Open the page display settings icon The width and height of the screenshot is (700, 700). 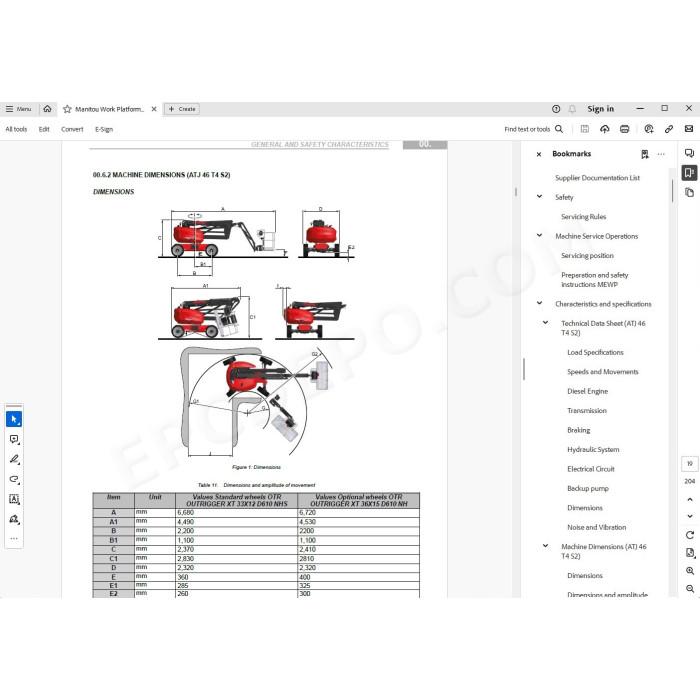click(x=690, y=553)
